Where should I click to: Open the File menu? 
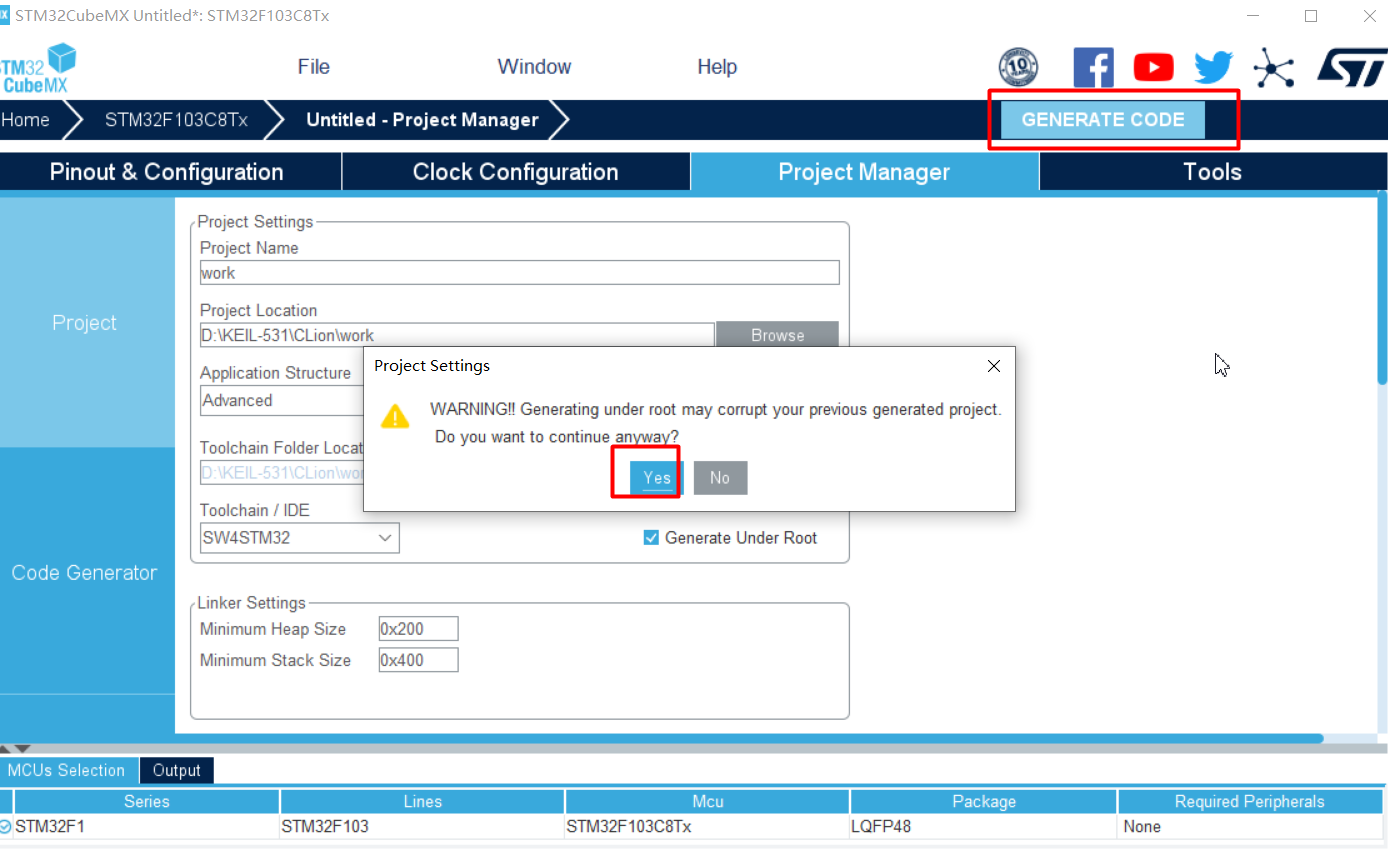click(313, 67)
